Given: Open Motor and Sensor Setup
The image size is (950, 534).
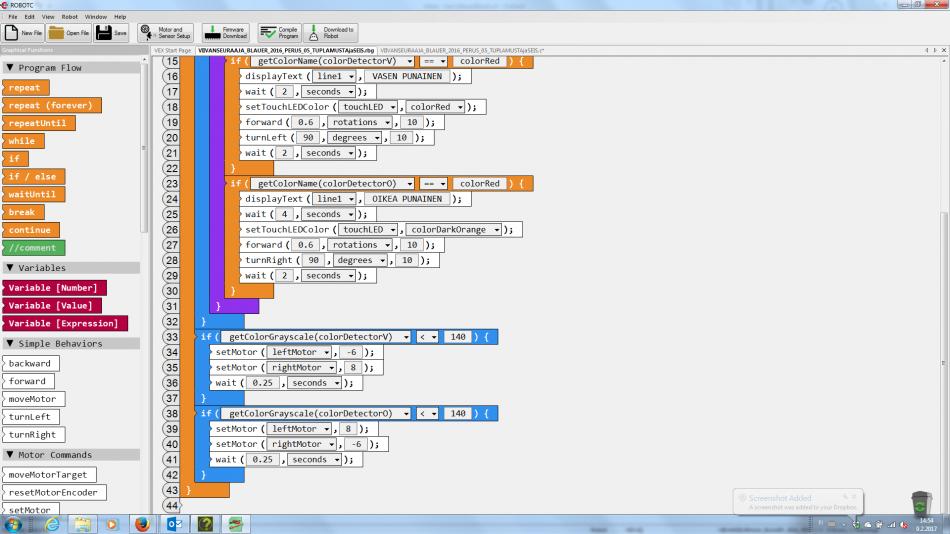Looking at the screenshot, I should [x=165, y=33].
